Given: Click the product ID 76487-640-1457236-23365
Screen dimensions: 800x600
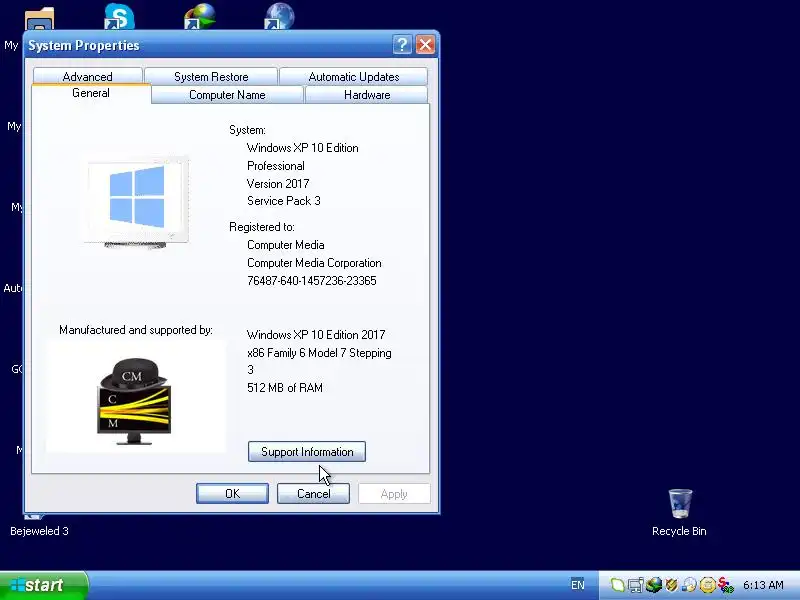Looking at the screenshot, I should coord(312,281).
